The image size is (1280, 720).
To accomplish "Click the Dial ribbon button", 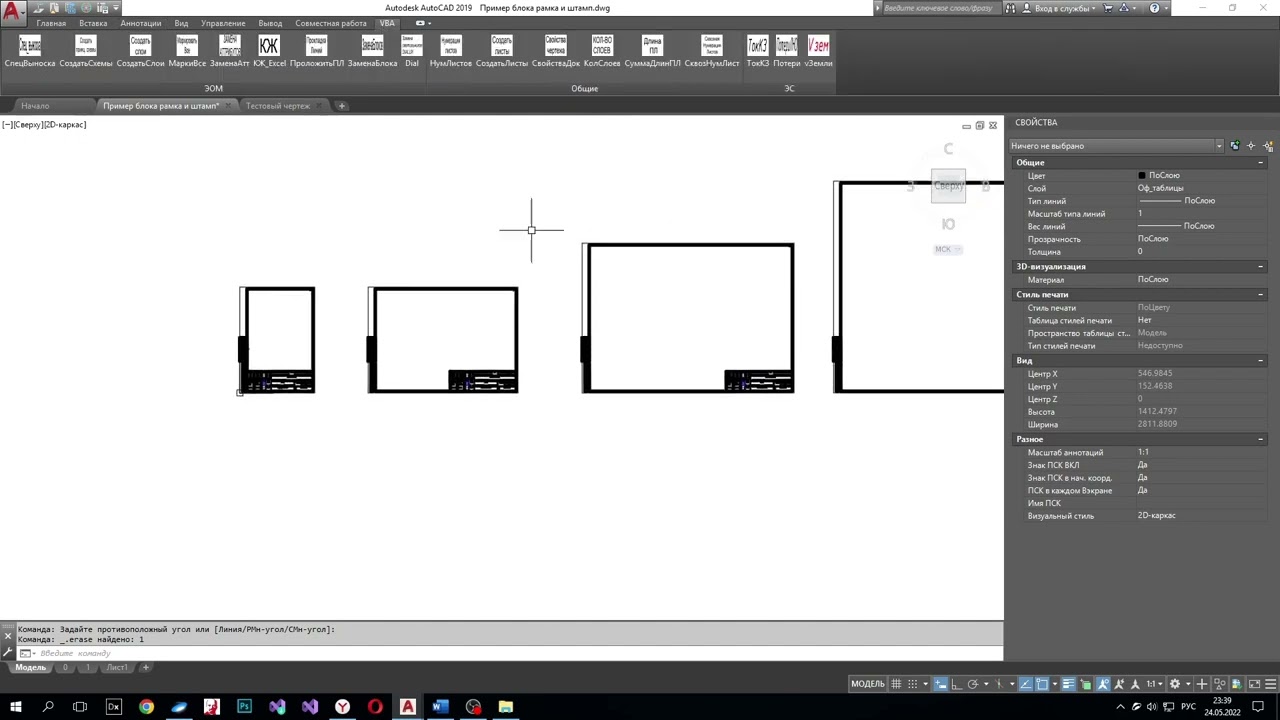I will (x=412, y=52).
